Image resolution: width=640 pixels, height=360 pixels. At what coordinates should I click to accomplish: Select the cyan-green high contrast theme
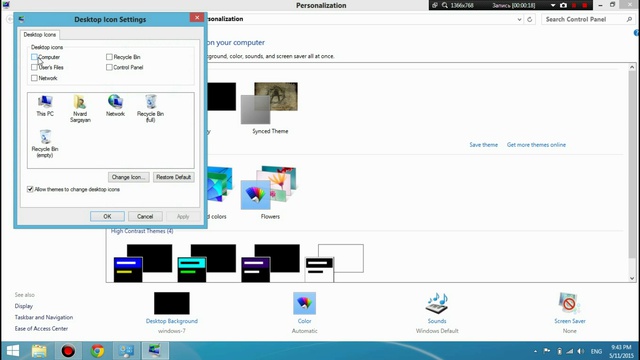(x=207, y=263)
